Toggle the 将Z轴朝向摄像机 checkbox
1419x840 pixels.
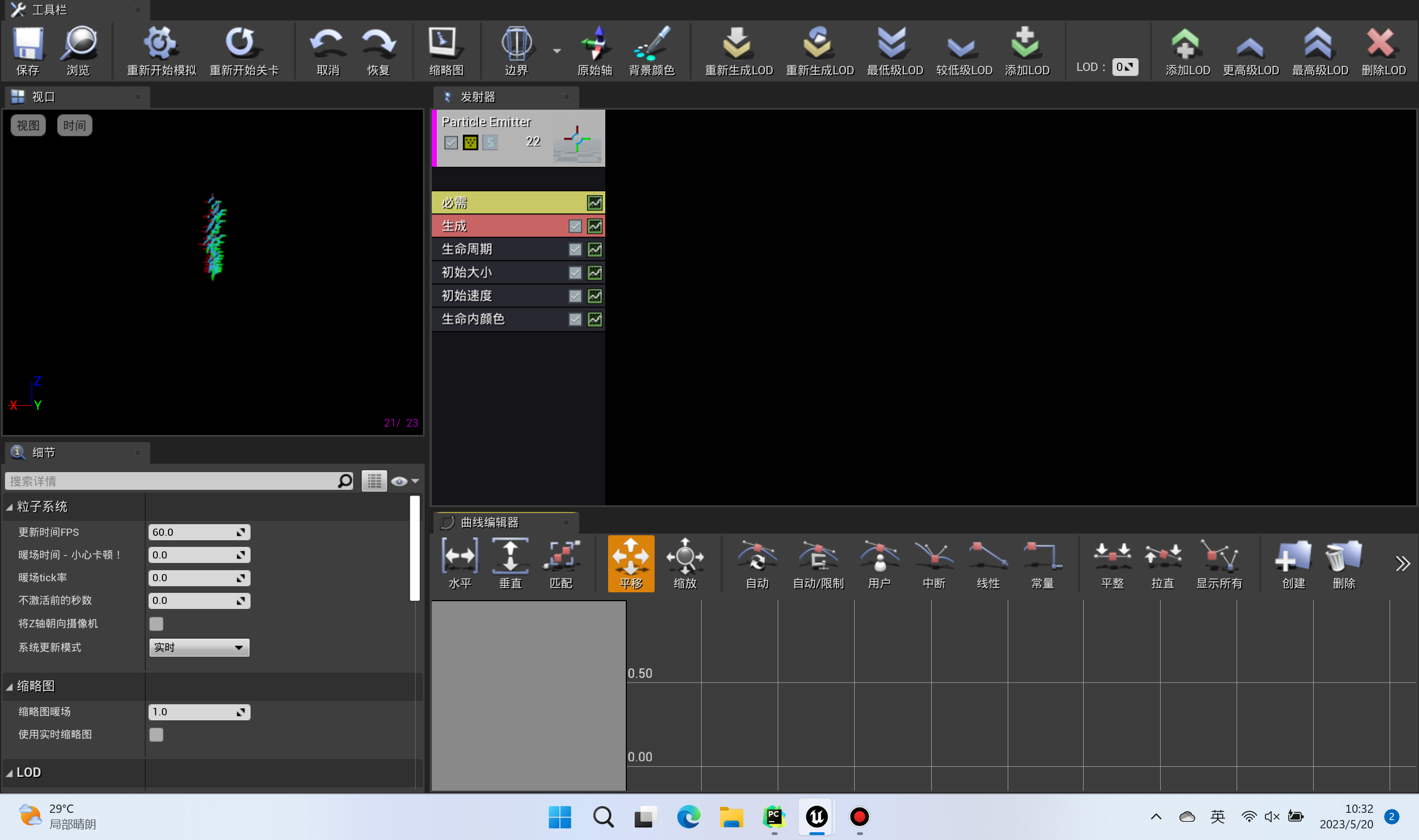[x=156, y=623]
